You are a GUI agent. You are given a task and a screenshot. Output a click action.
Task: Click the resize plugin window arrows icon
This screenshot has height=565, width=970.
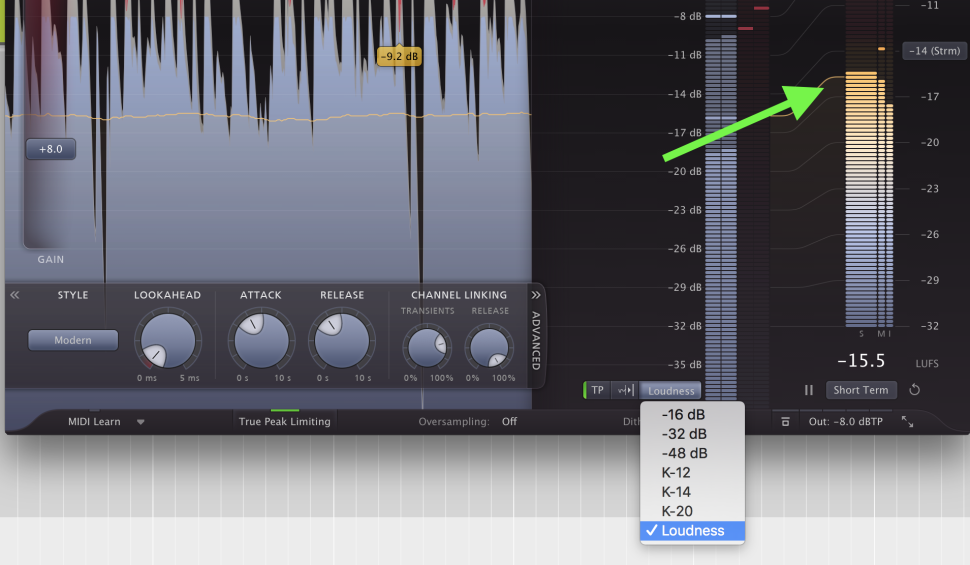tap(907, 422)
